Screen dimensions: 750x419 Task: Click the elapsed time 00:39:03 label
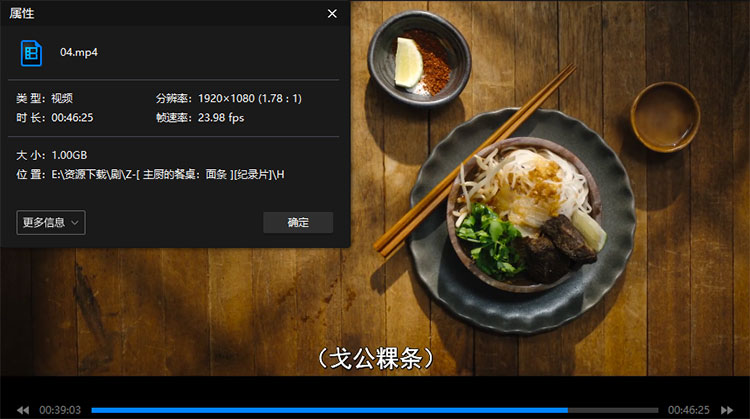tap(60, 410)
